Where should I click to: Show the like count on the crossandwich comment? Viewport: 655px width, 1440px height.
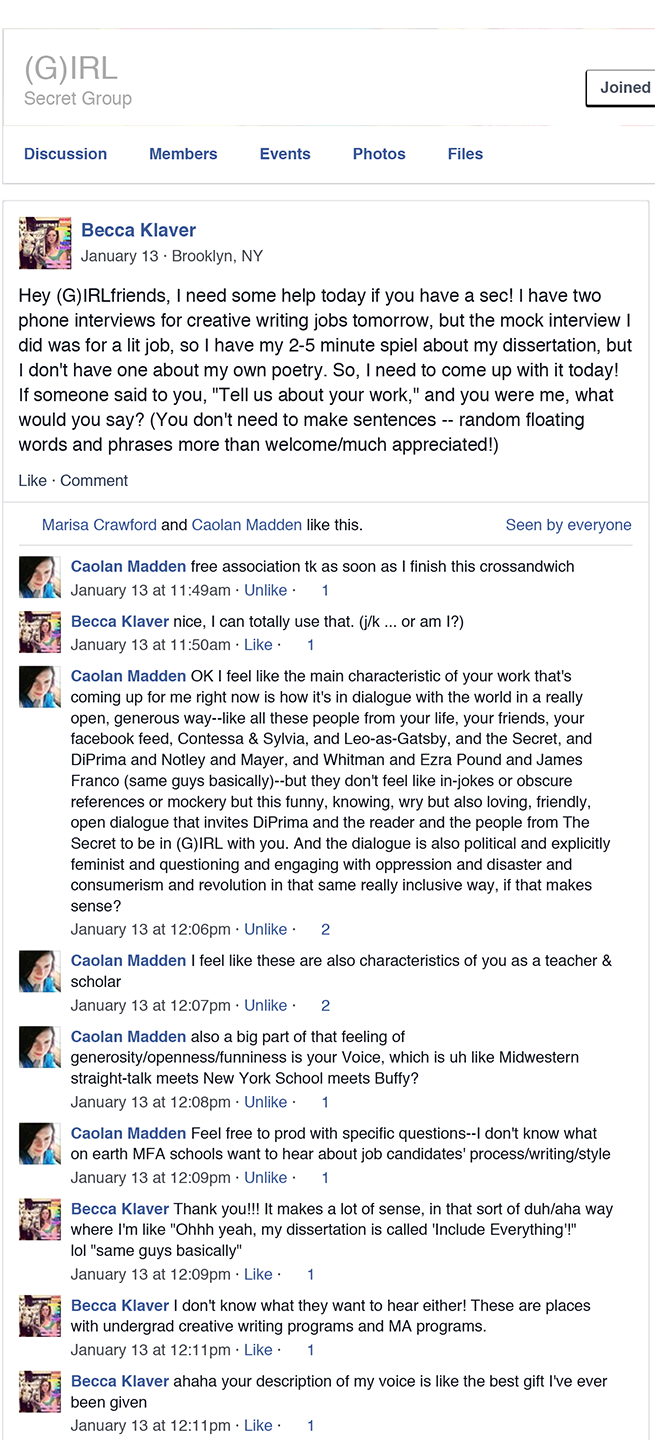click(325, 591)
